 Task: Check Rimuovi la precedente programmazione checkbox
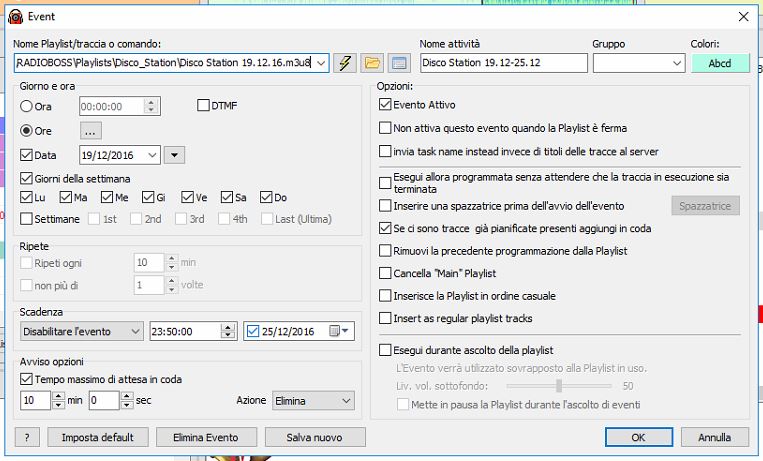click(x=385, y=251)
